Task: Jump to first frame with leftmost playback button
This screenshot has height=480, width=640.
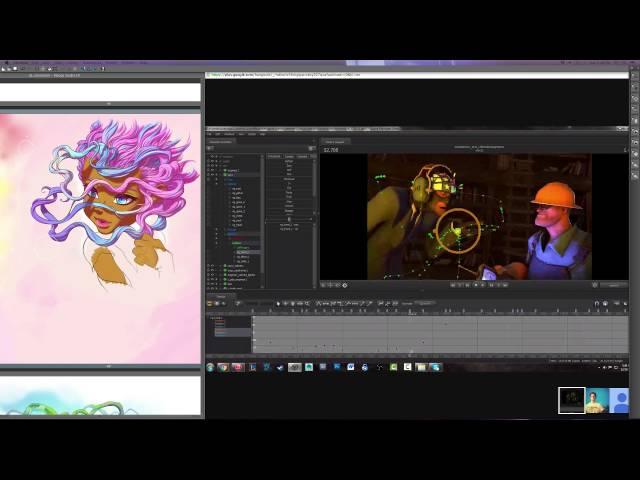Action: coord(453,285)
